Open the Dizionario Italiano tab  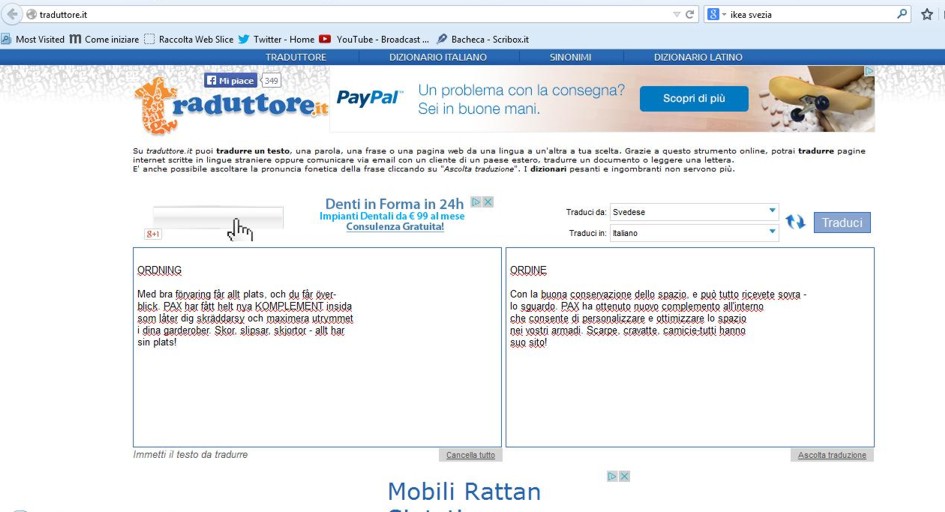438,57
